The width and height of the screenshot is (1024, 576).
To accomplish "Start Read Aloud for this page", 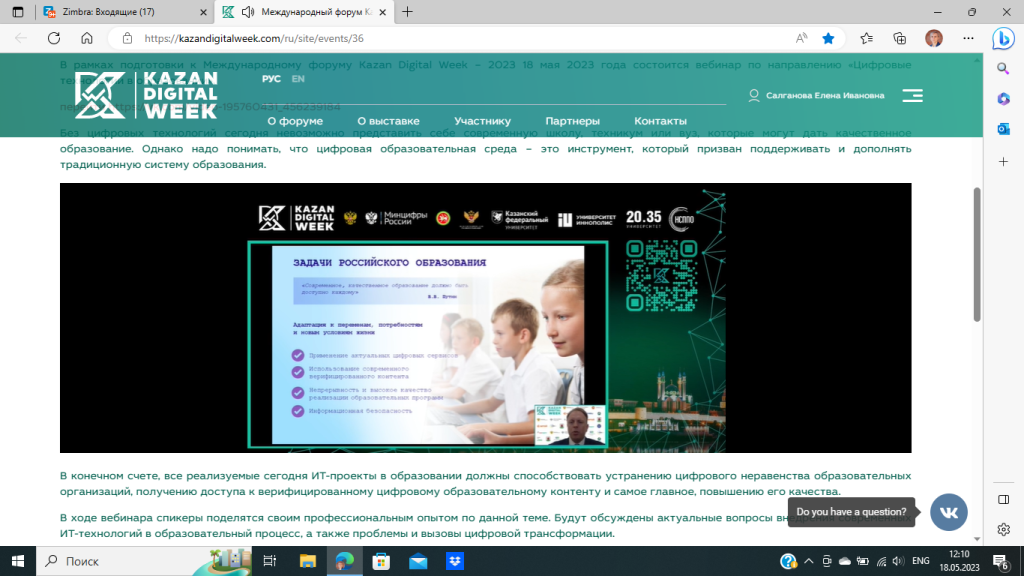I will tap(801, 39).
